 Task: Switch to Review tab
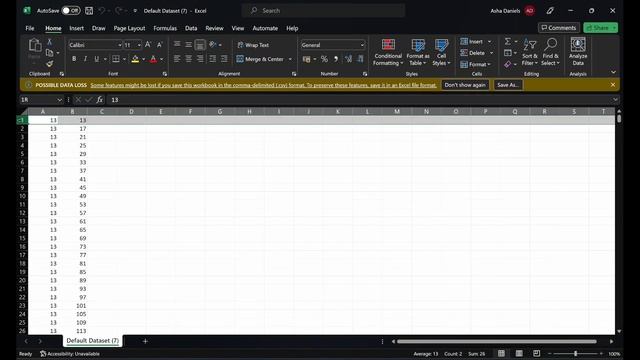click(214, 28)
